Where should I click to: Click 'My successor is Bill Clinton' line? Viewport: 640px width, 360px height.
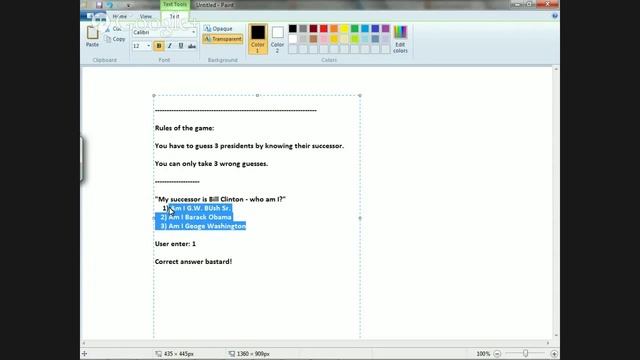coord(220,199)
